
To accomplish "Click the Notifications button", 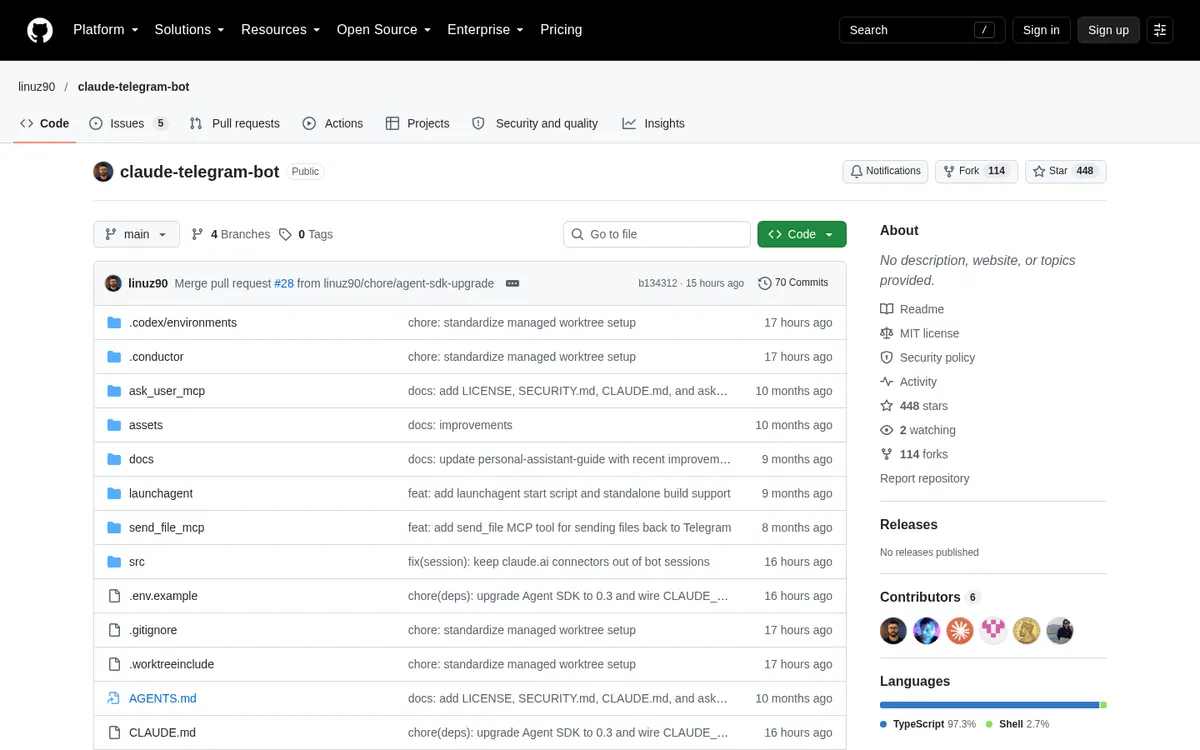I will pos(885,171).
